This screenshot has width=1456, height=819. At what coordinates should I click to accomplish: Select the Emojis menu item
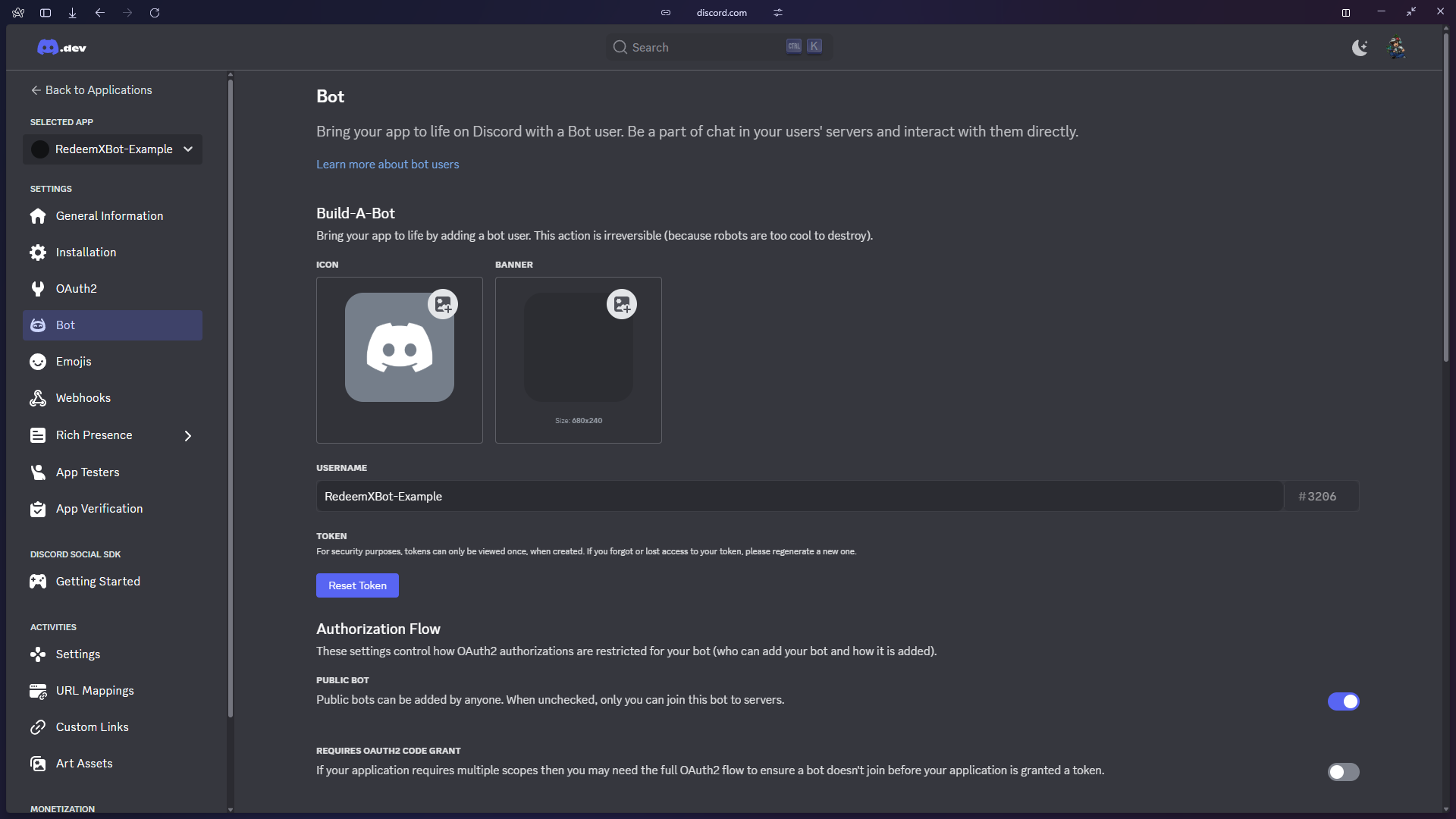coord(112,362)
